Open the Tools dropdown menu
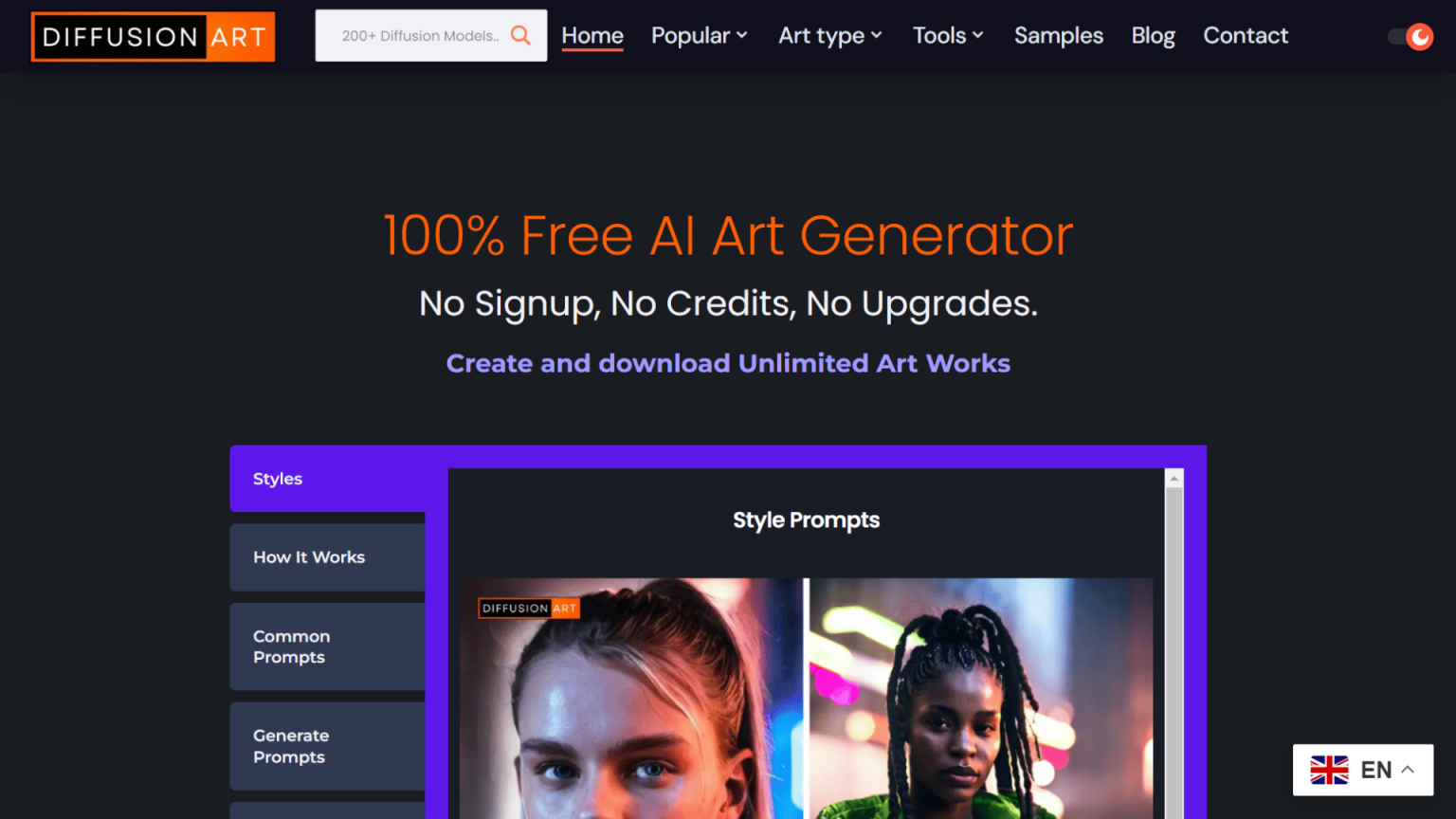The height and width of the screenshot is (819, 1456). pyautogui.click(x=948, y=36)
